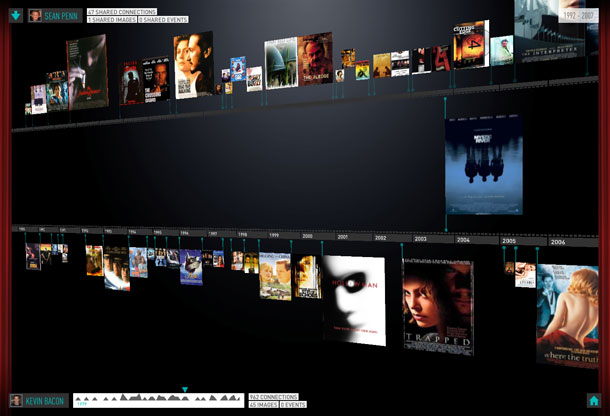The width and height of the screenshot is (610, 416).
Task: Select year 2000 on the timeline
Action: [x=307, y=236]
